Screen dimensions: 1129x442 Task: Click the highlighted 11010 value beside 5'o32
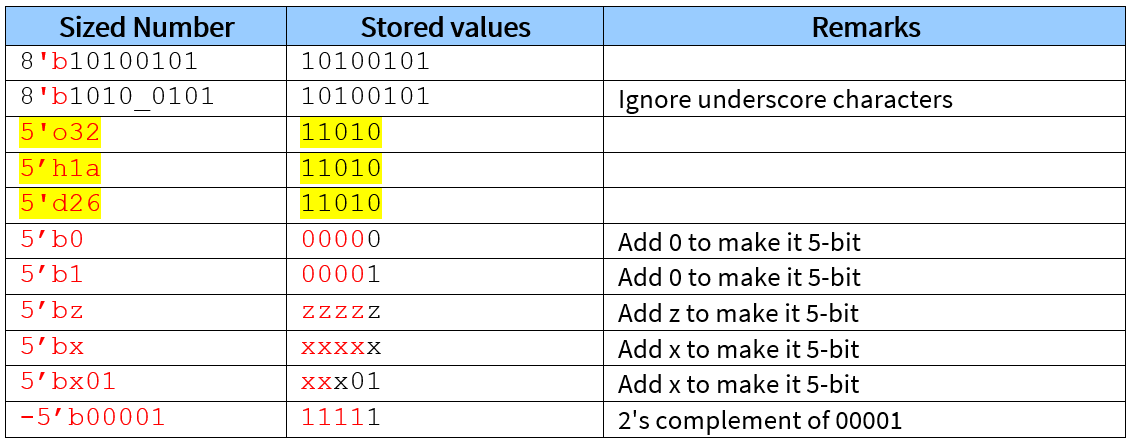coord(341,133)
